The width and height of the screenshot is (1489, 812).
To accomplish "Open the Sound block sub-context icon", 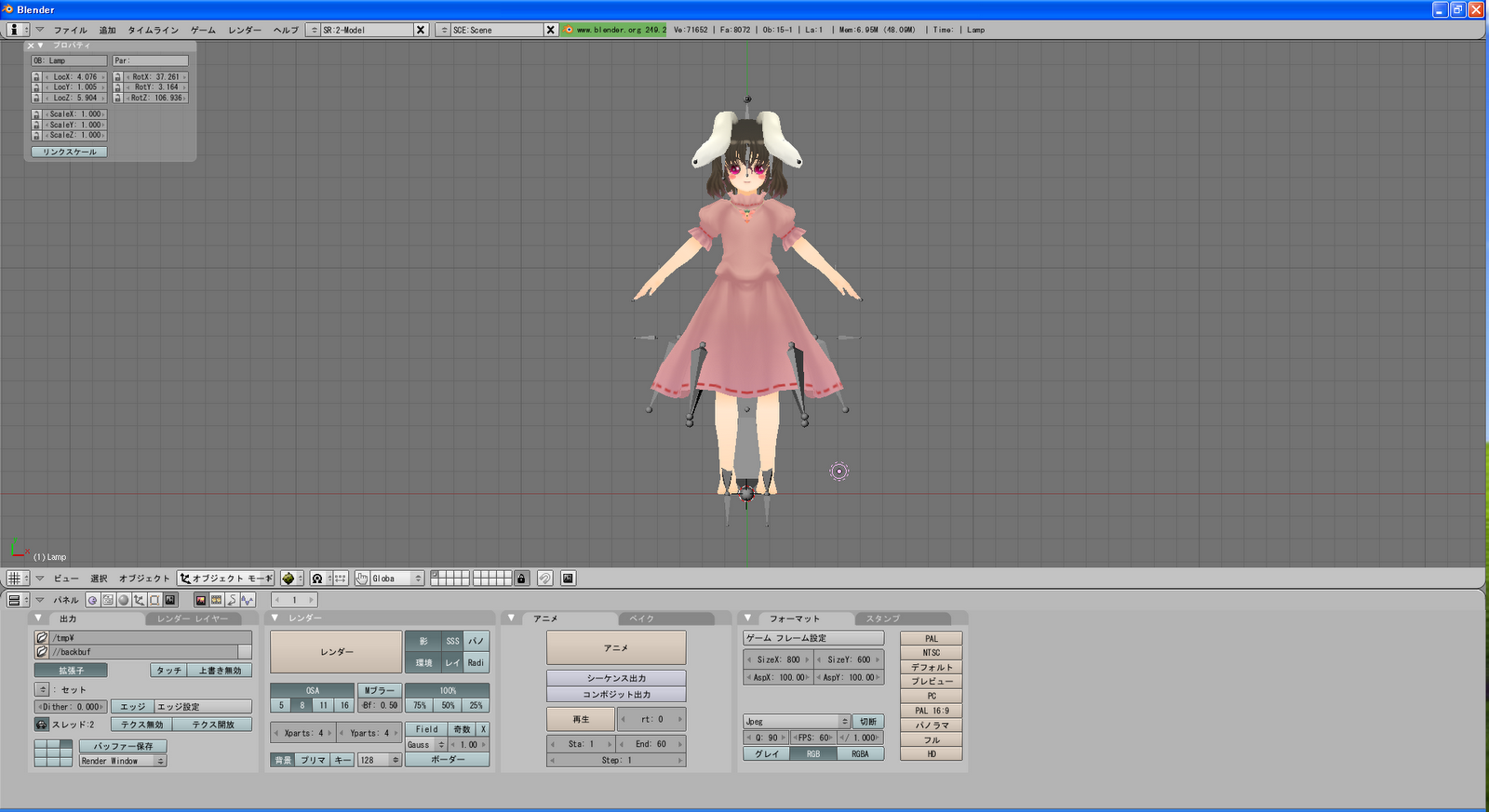I will click(247, 600).
